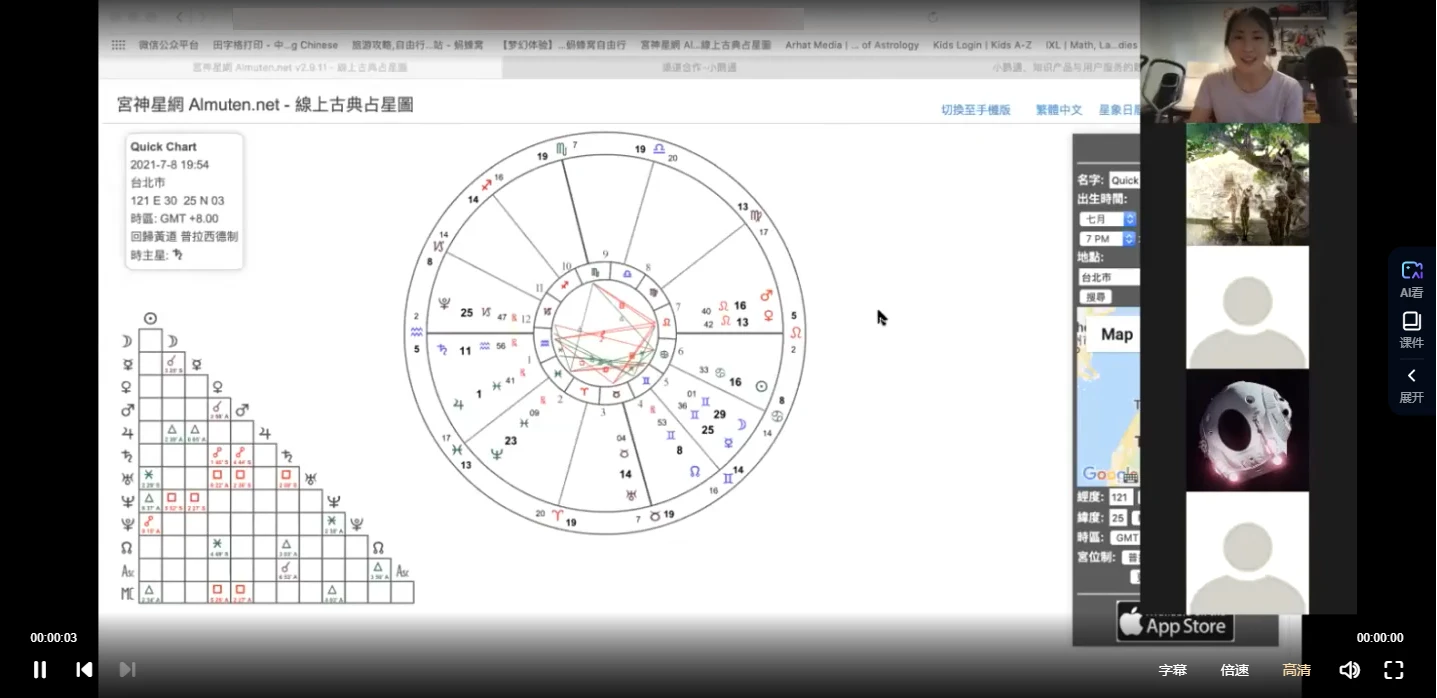Open the 字幕 subtitles option
1437x698 pixels.
(1173, 670)
